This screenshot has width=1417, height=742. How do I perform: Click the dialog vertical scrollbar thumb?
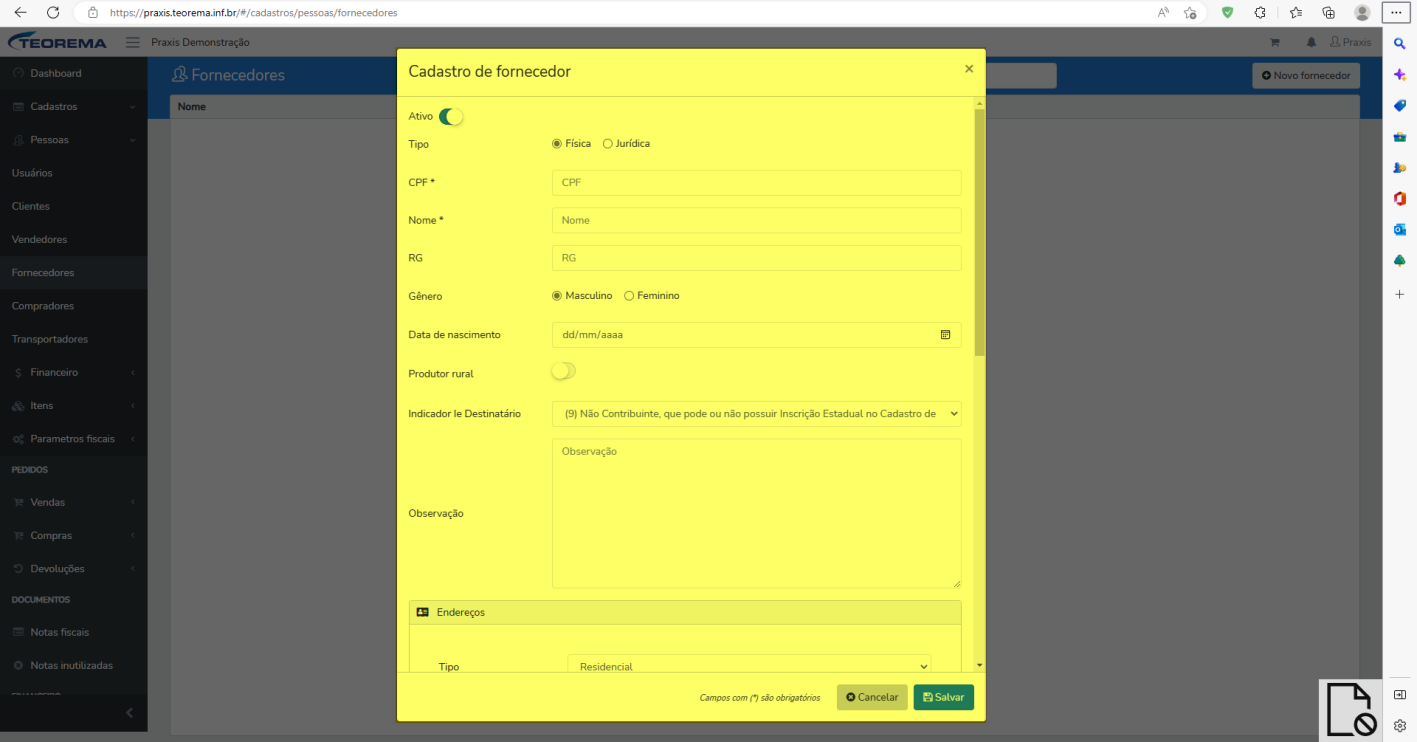point(980,232)
